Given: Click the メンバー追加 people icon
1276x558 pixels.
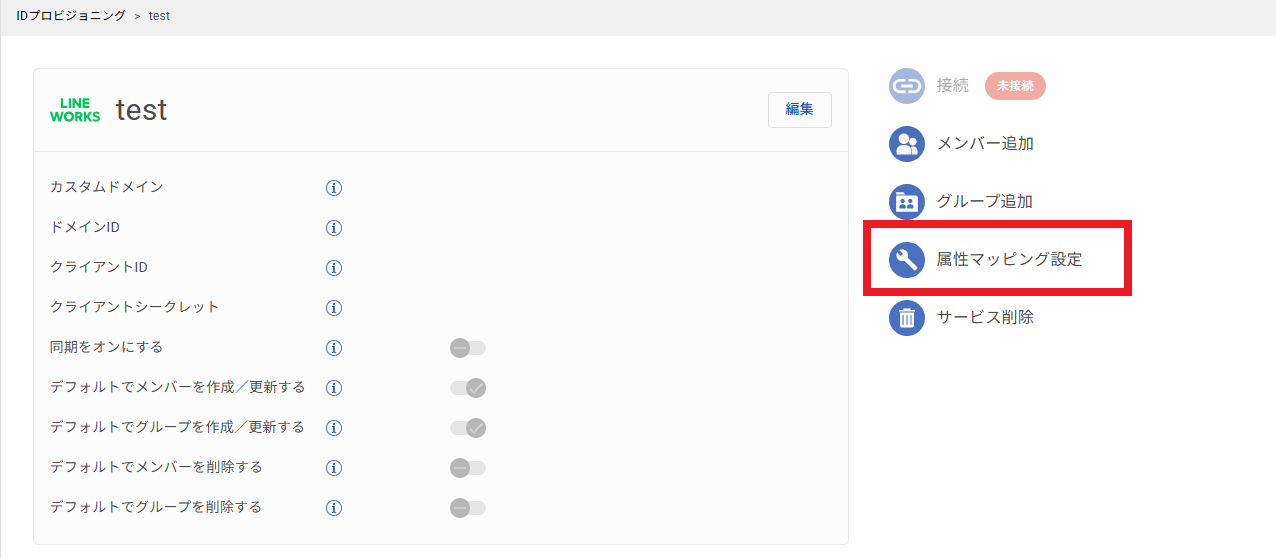Looking at the screenshot, I should 907,144.
